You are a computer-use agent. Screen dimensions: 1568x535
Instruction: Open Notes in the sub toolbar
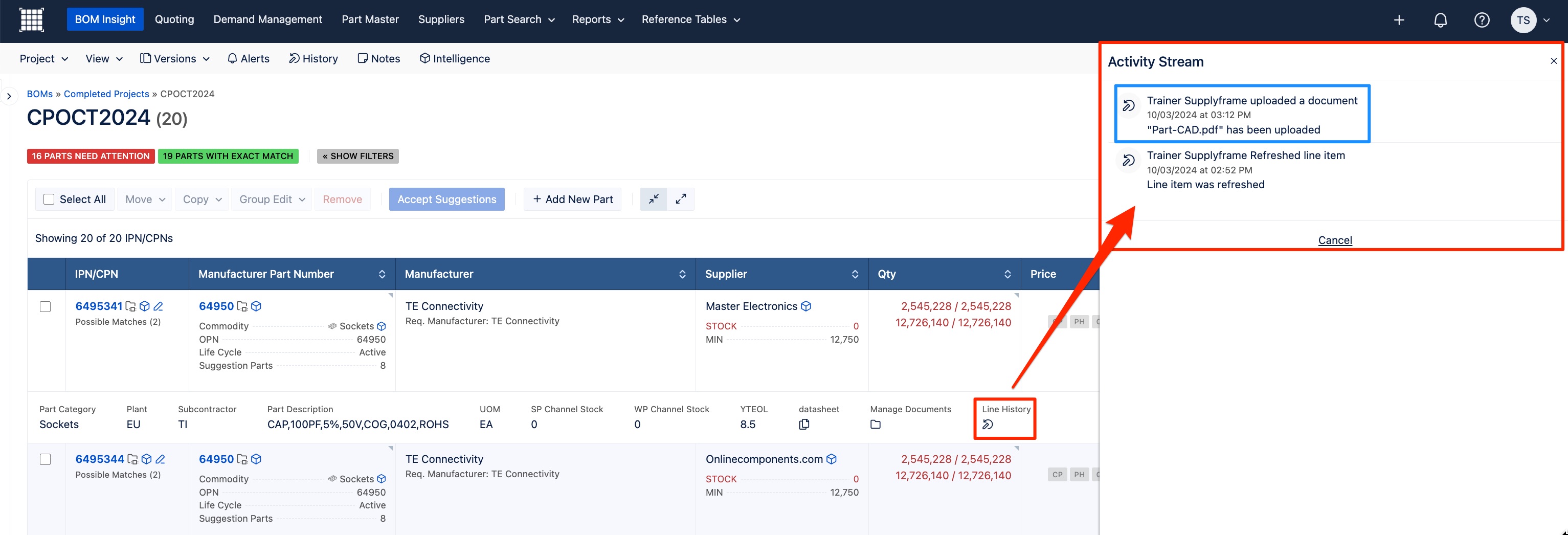click(378, 59)
